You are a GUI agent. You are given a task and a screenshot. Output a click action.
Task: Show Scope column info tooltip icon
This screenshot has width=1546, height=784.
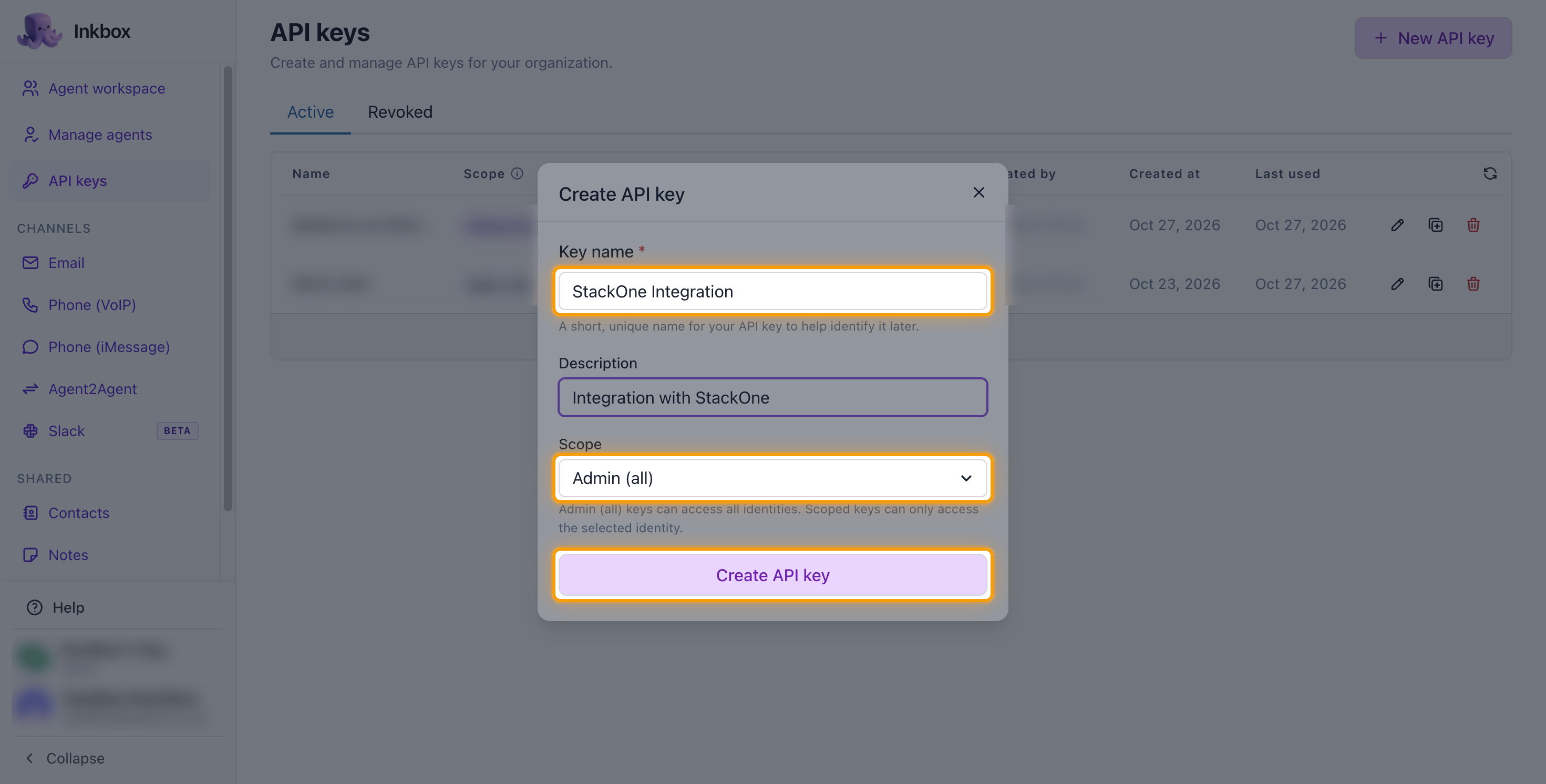coord(517,173)
